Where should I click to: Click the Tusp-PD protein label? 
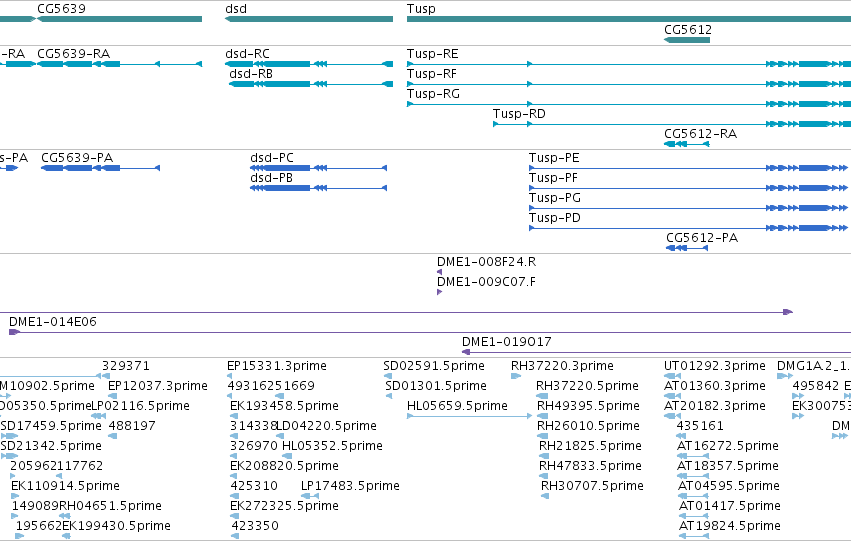point(555,218)
